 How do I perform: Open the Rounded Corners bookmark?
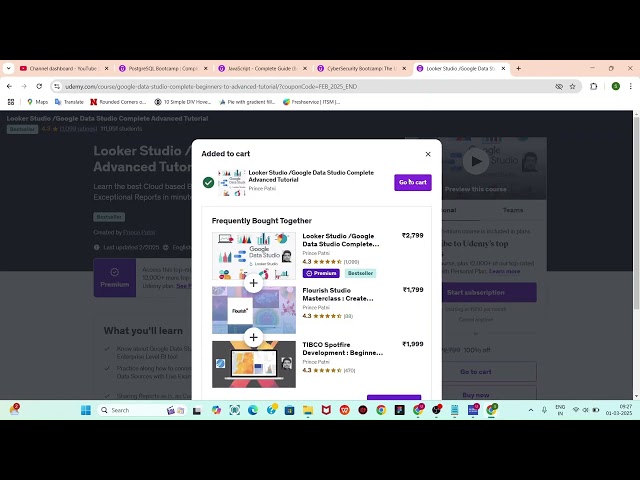[x=118, y=102]
